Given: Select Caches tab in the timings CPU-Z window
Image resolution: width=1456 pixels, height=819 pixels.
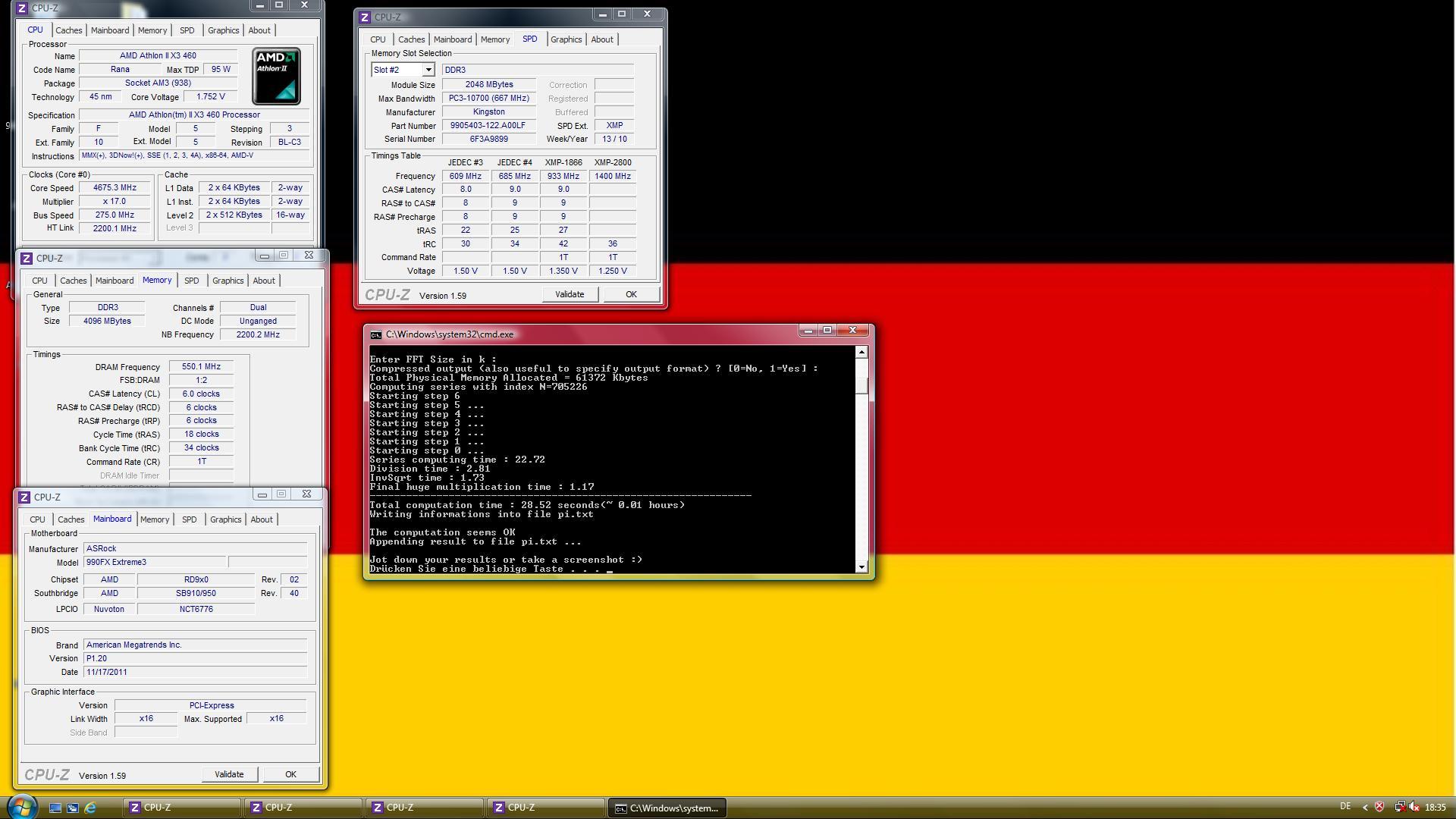Looking at the screenshot, I should [x=73, y=281].
